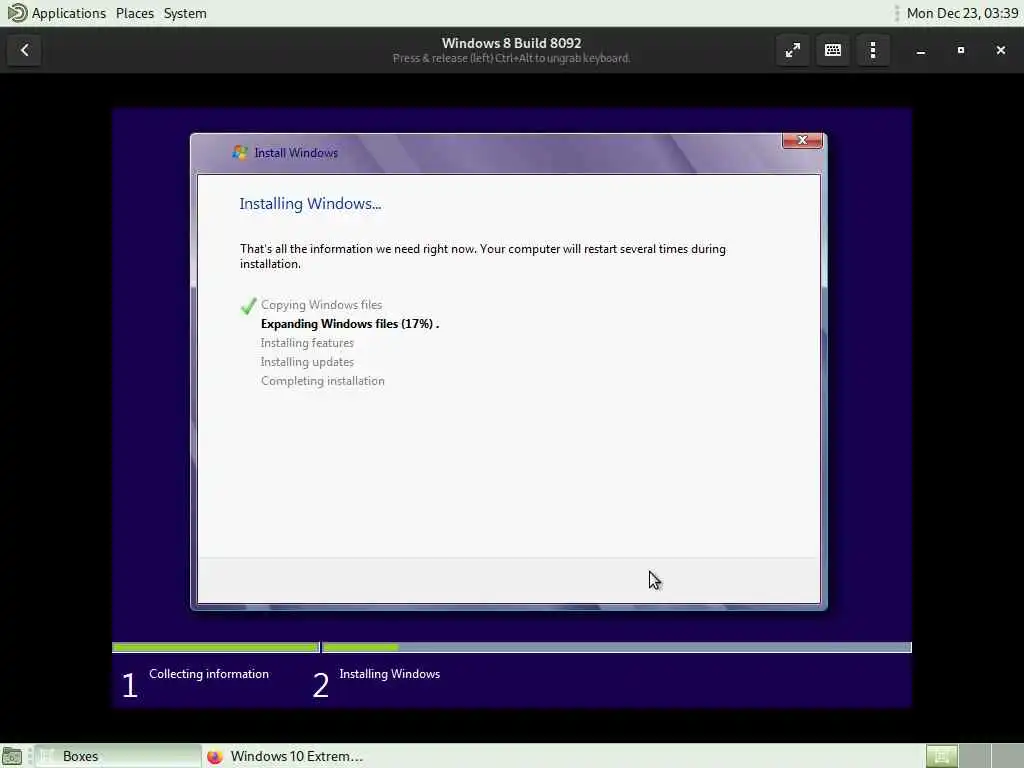Click the 'Copying Windows files' step
The width and height of the screenshot is (1024, 768).
pyautogui.click(x=321, y=305)
